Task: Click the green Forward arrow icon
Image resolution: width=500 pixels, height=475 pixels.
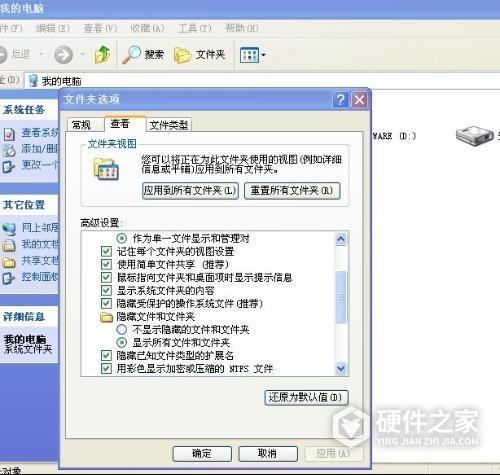Action: coord(64,55)
